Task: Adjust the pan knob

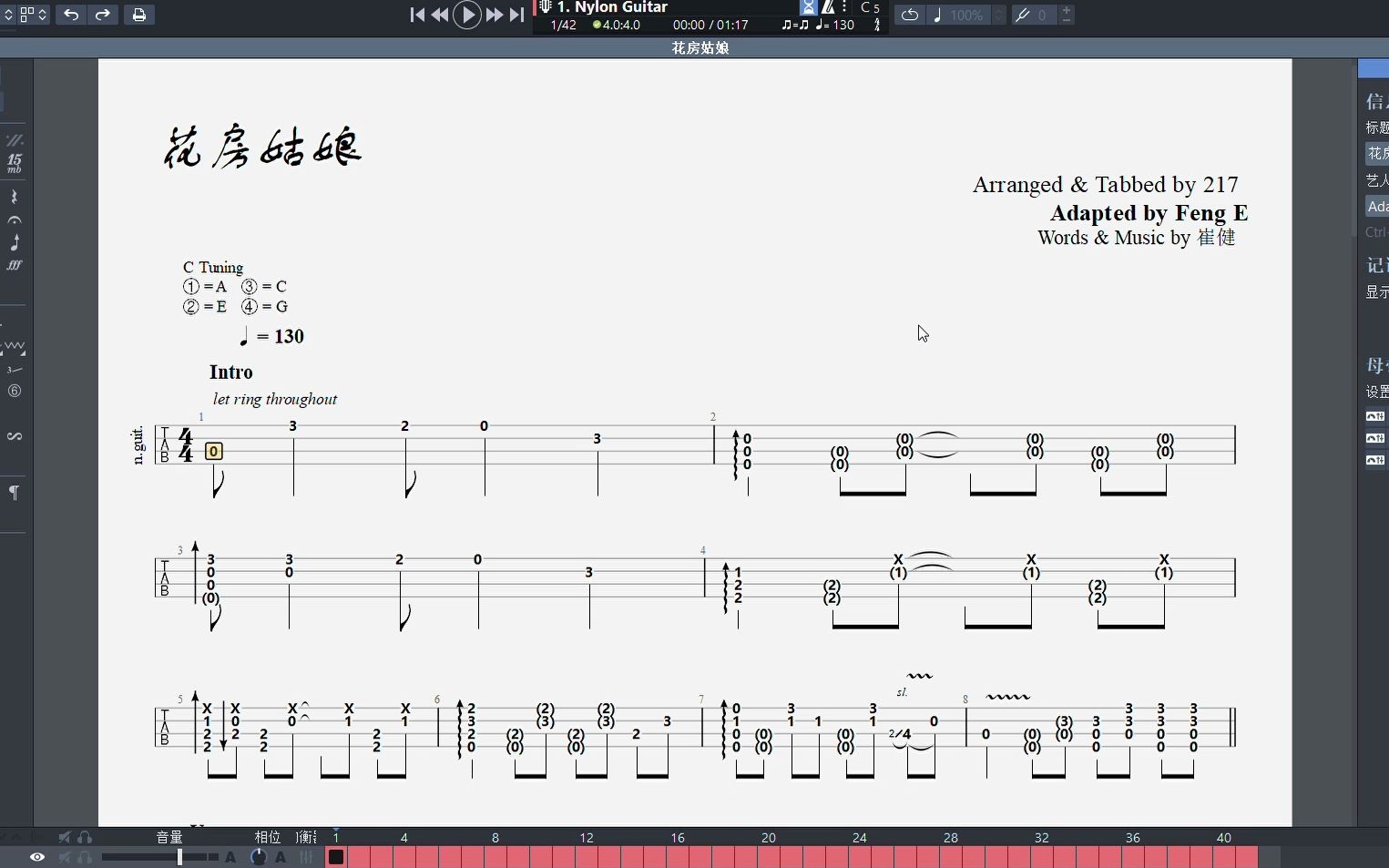Action: coord(259,857)
